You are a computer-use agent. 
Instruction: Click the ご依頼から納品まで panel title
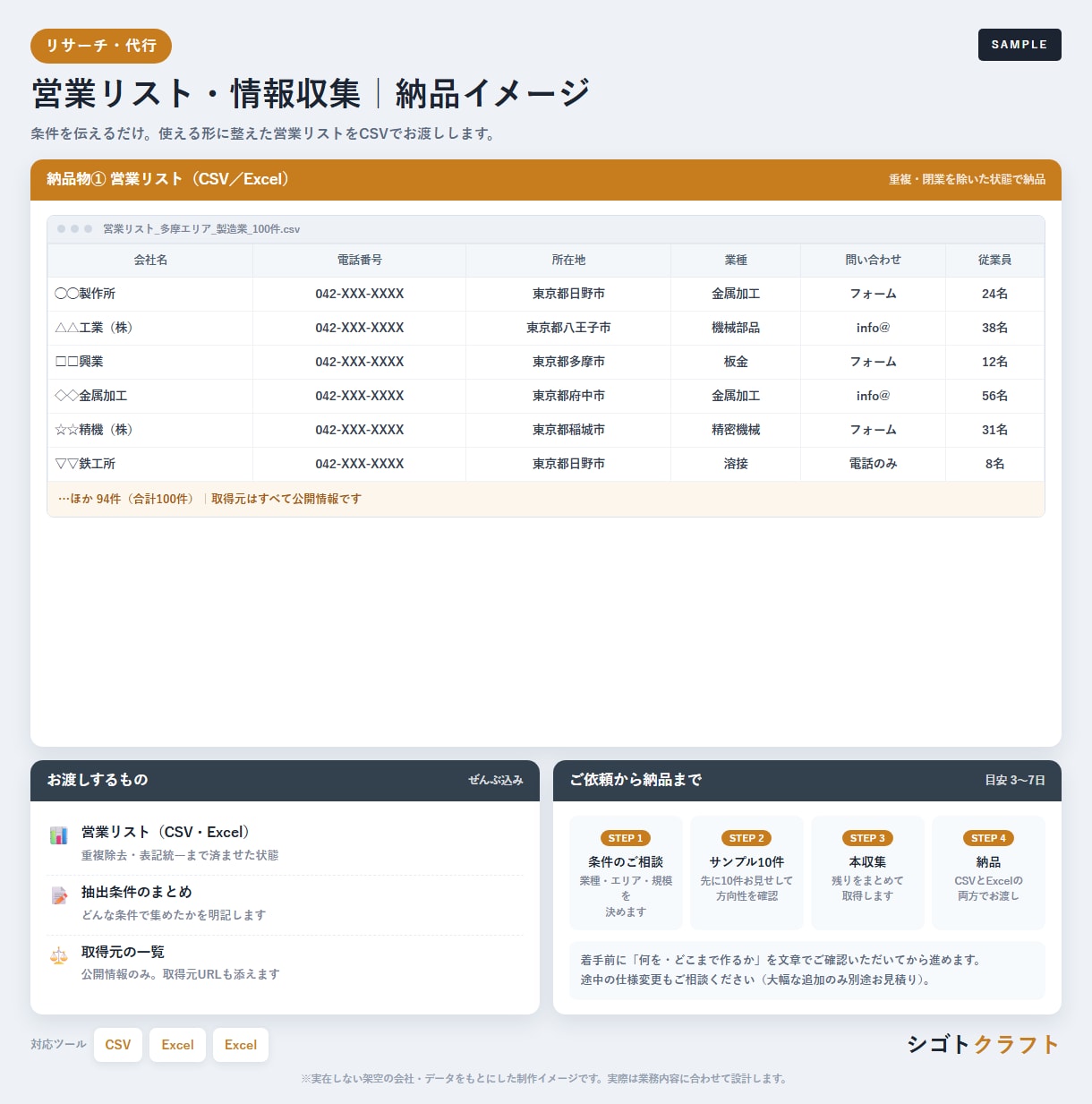pos(636,780)
